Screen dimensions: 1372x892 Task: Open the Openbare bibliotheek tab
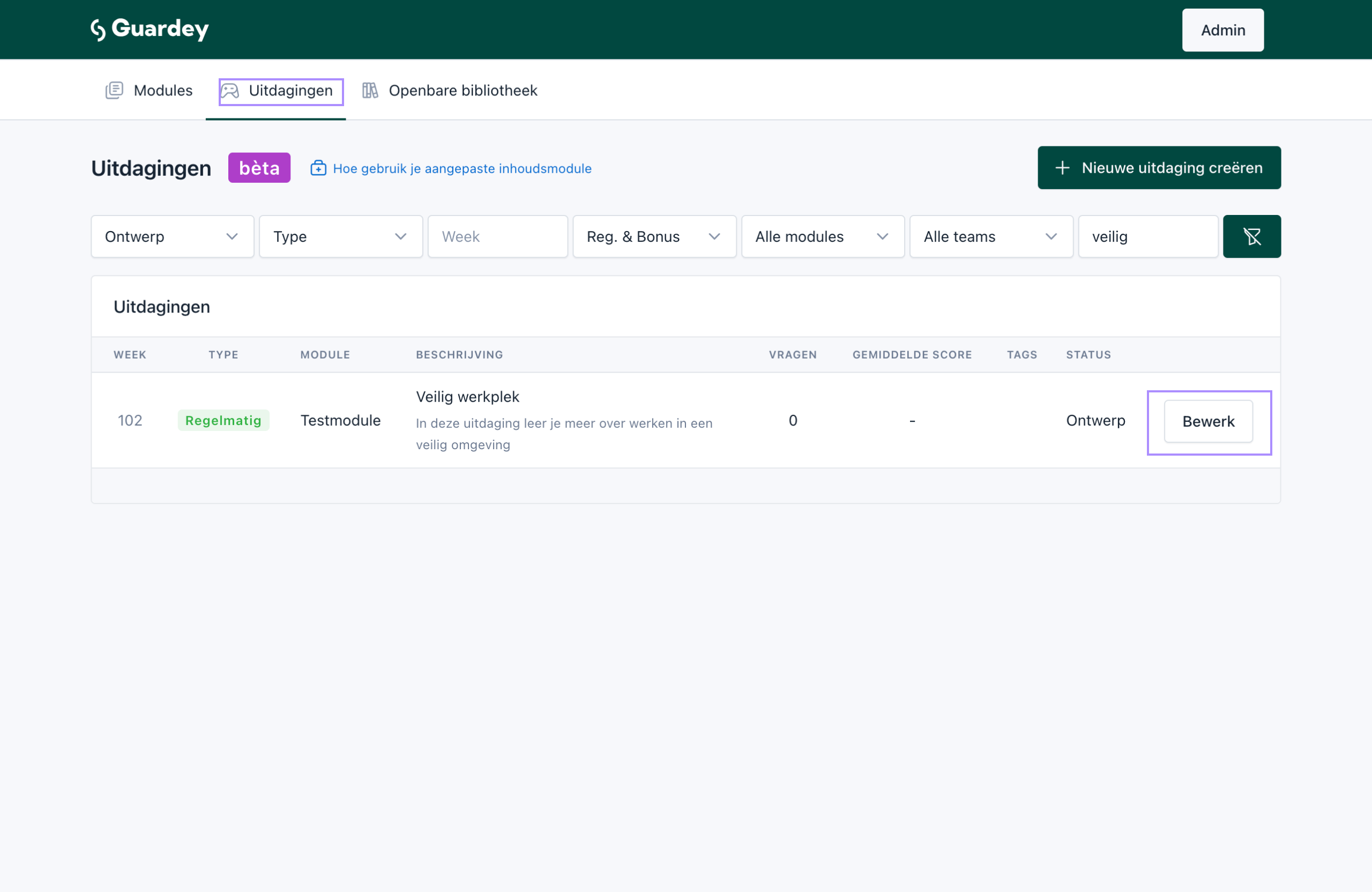(463, 91)
